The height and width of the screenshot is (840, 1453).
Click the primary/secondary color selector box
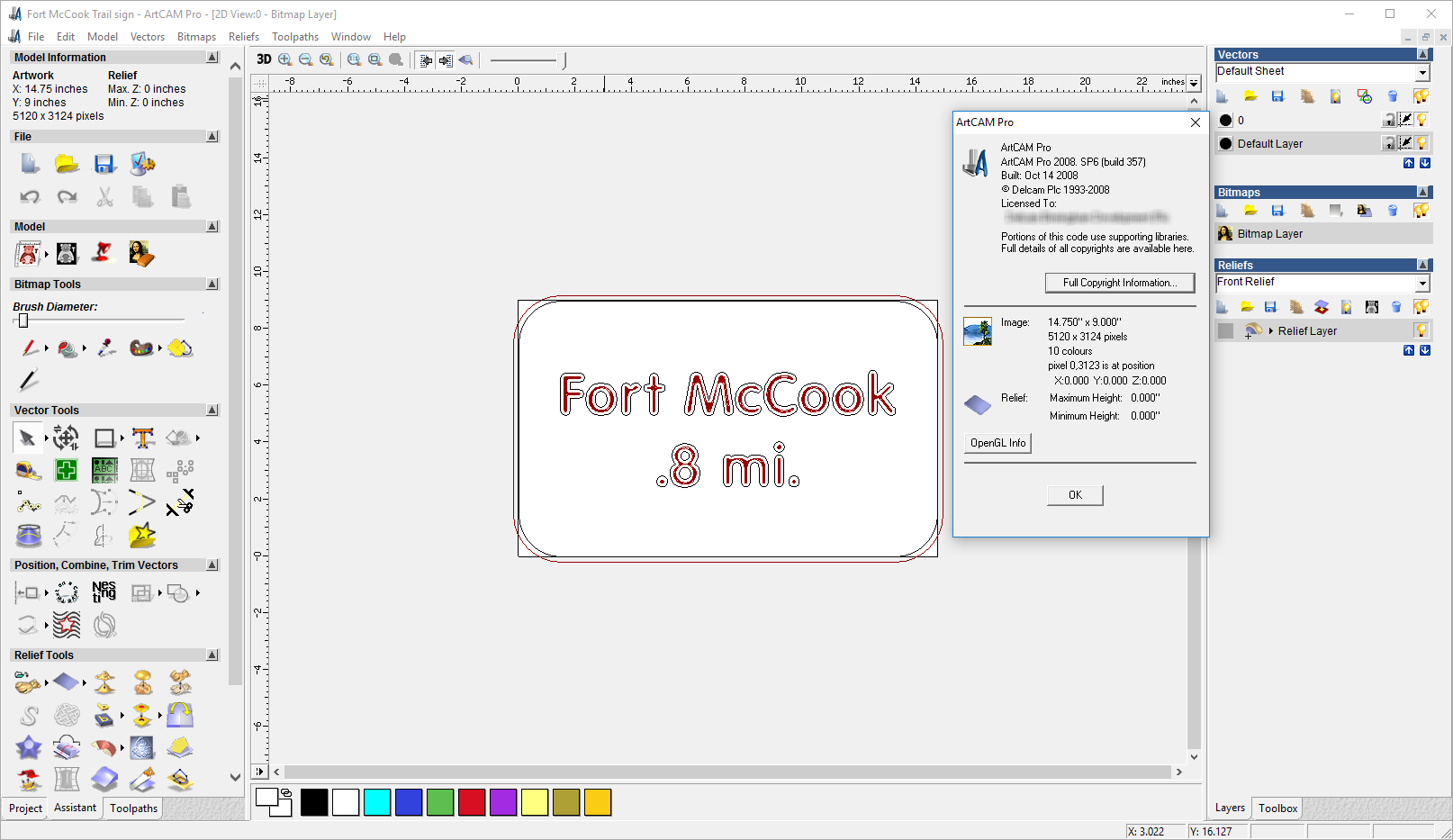[x=274, y=802]
